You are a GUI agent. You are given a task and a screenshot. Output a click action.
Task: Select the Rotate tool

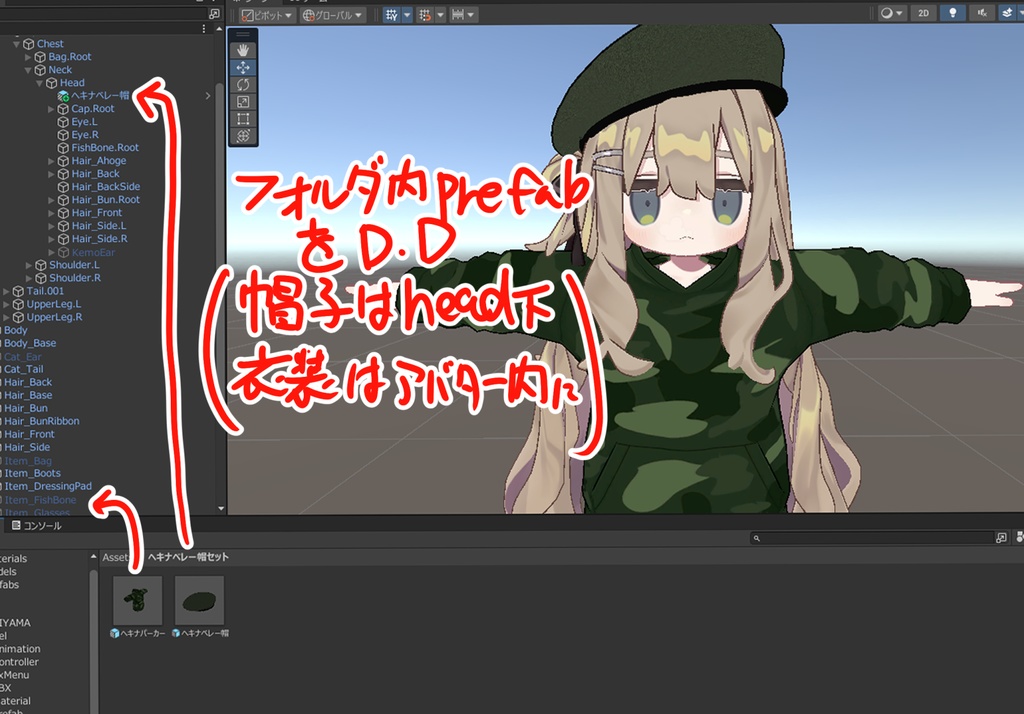point(243,84)
